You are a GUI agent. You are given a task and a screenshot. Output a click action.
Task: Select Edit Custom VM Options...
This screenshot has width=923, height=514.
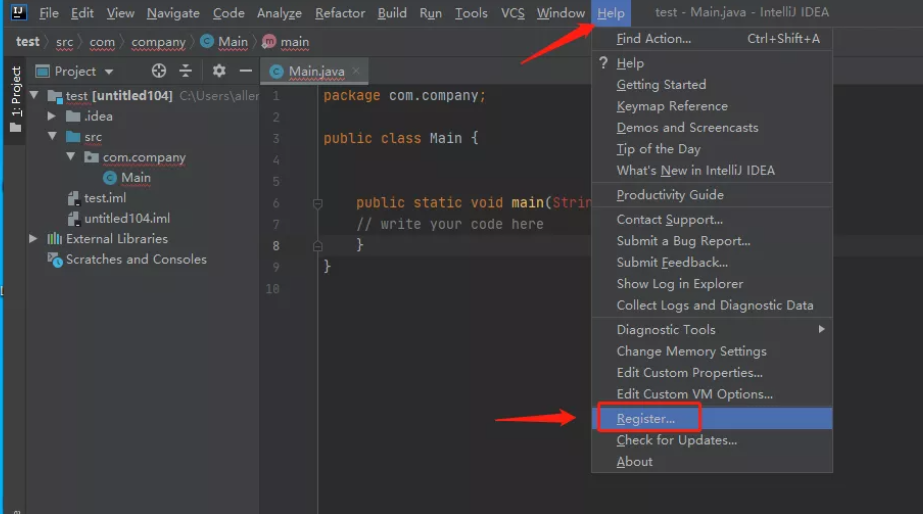712,394
